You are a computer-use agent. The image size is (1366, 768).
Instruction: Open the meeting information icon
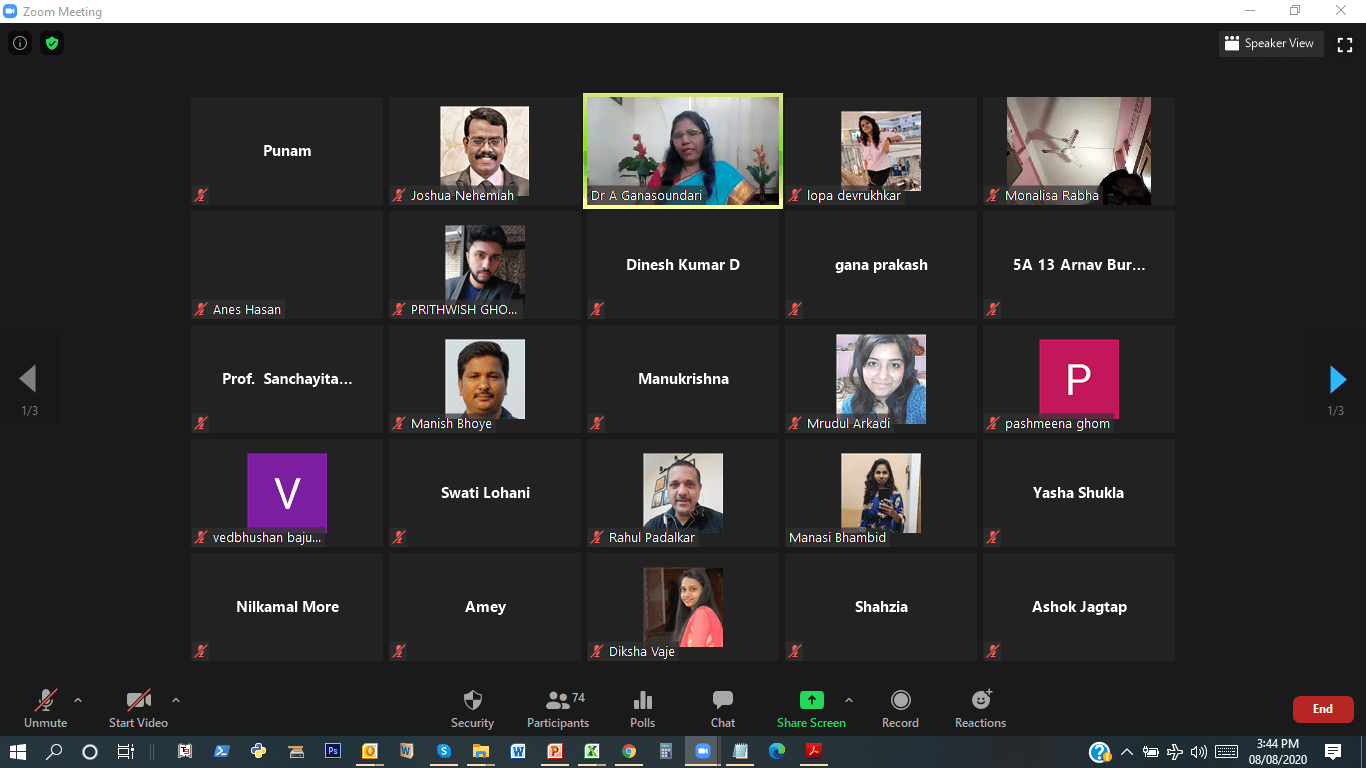click(19, 43)
